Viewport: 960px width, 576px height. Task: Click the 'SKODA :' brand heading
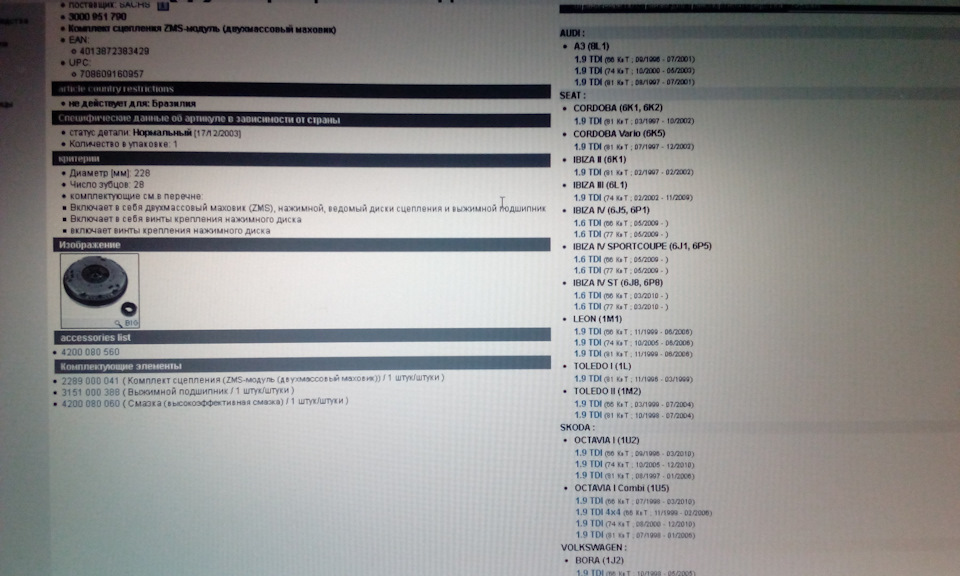coord(577,428)
